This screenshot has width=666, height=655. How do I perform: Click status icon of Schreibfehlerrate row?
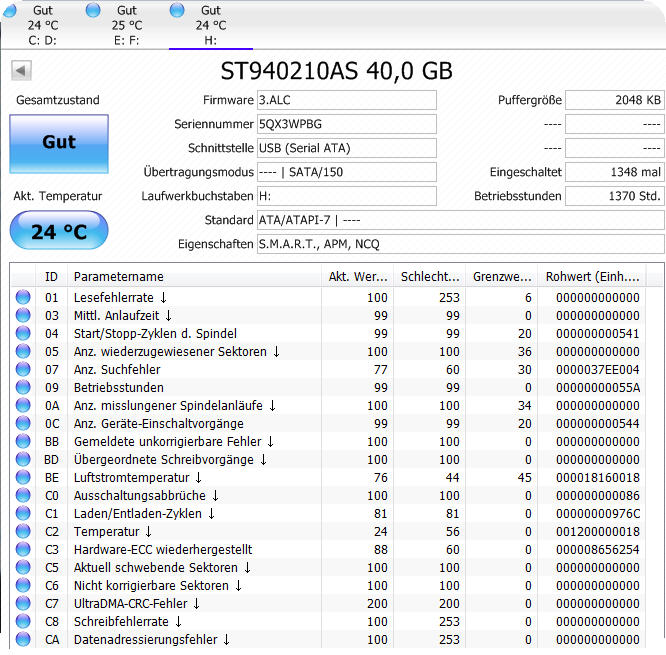point(23,622)
